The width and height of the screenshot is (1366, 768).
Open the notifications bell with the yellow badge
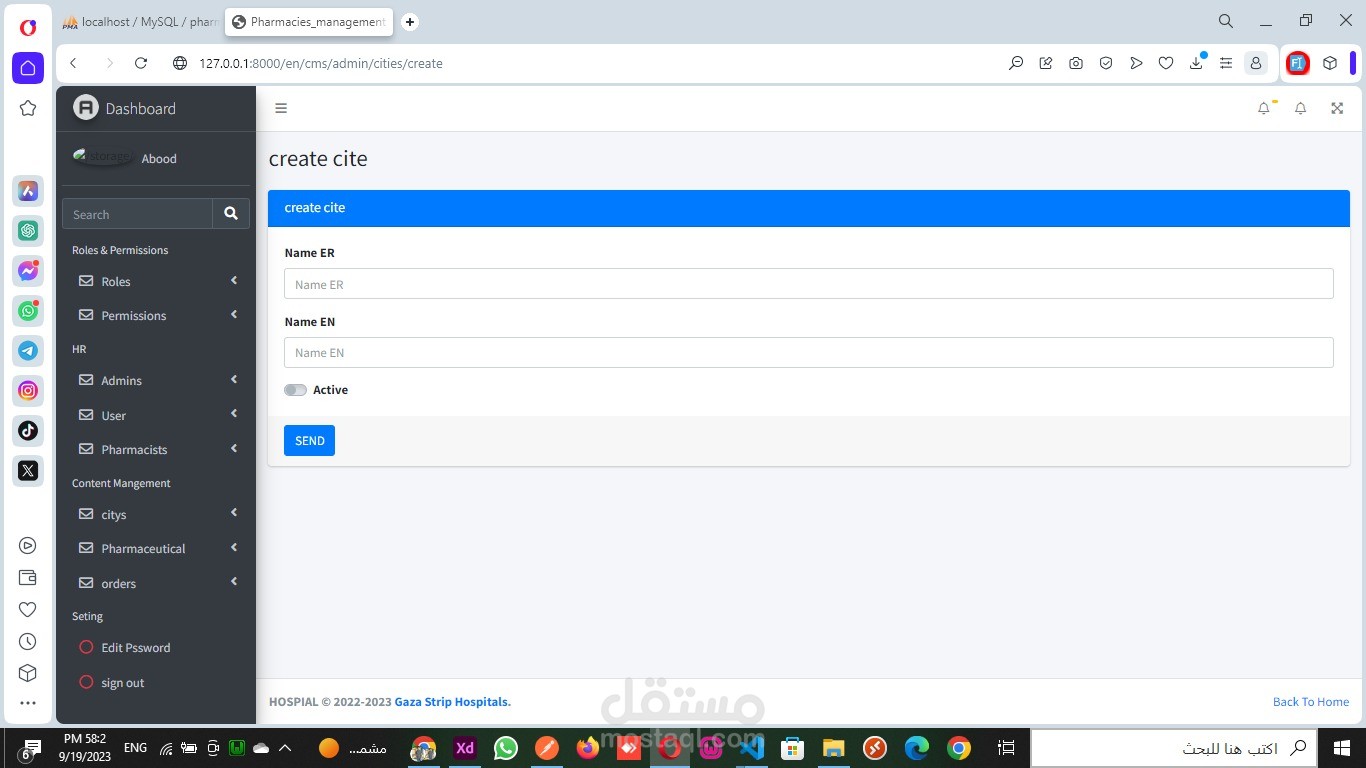pyautogui.click(x=1265, y=108)
